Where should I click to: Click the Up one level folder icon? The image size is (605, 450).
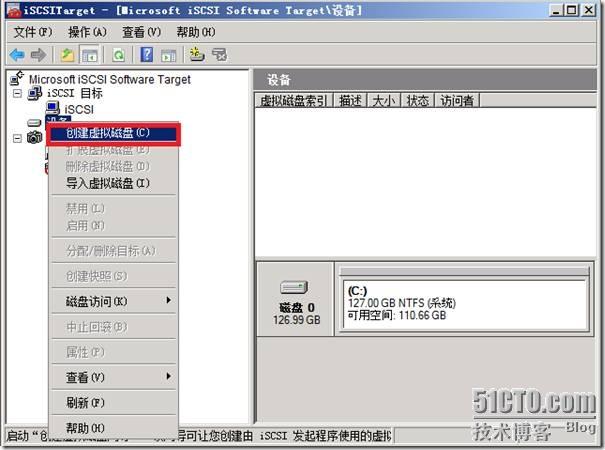coord(68,55)
